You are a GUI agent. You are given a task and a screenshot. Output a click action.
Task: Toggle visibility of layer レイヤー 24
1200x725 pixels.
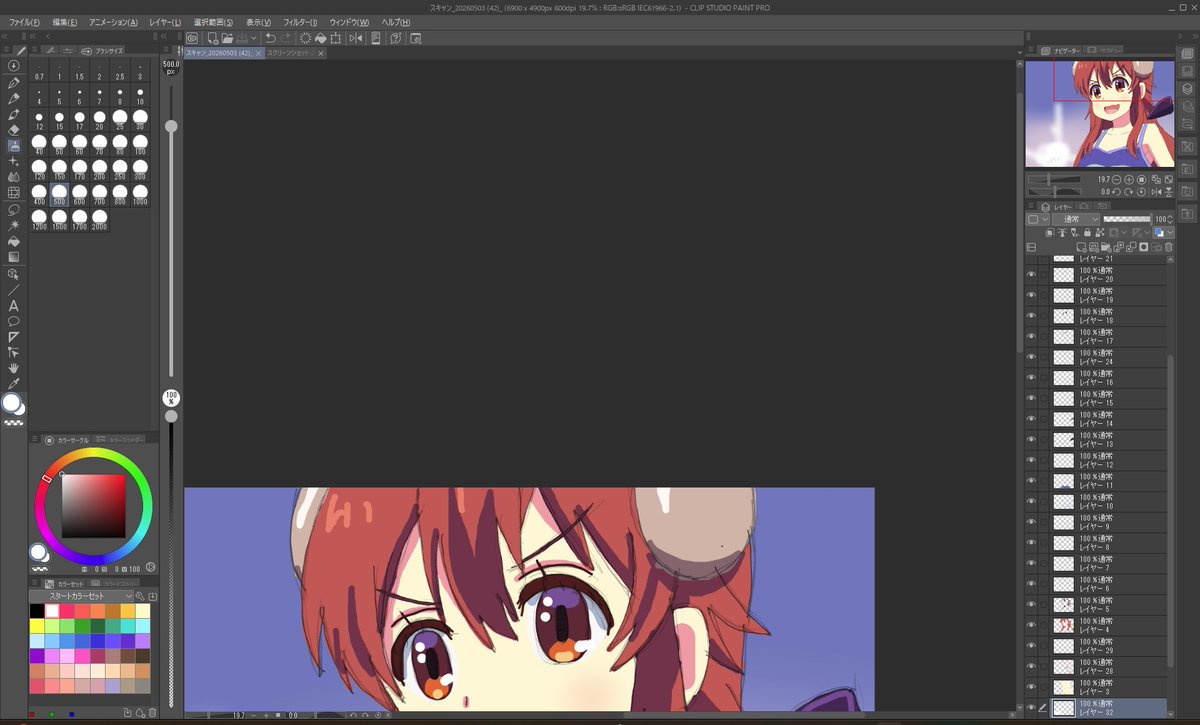1032,357
